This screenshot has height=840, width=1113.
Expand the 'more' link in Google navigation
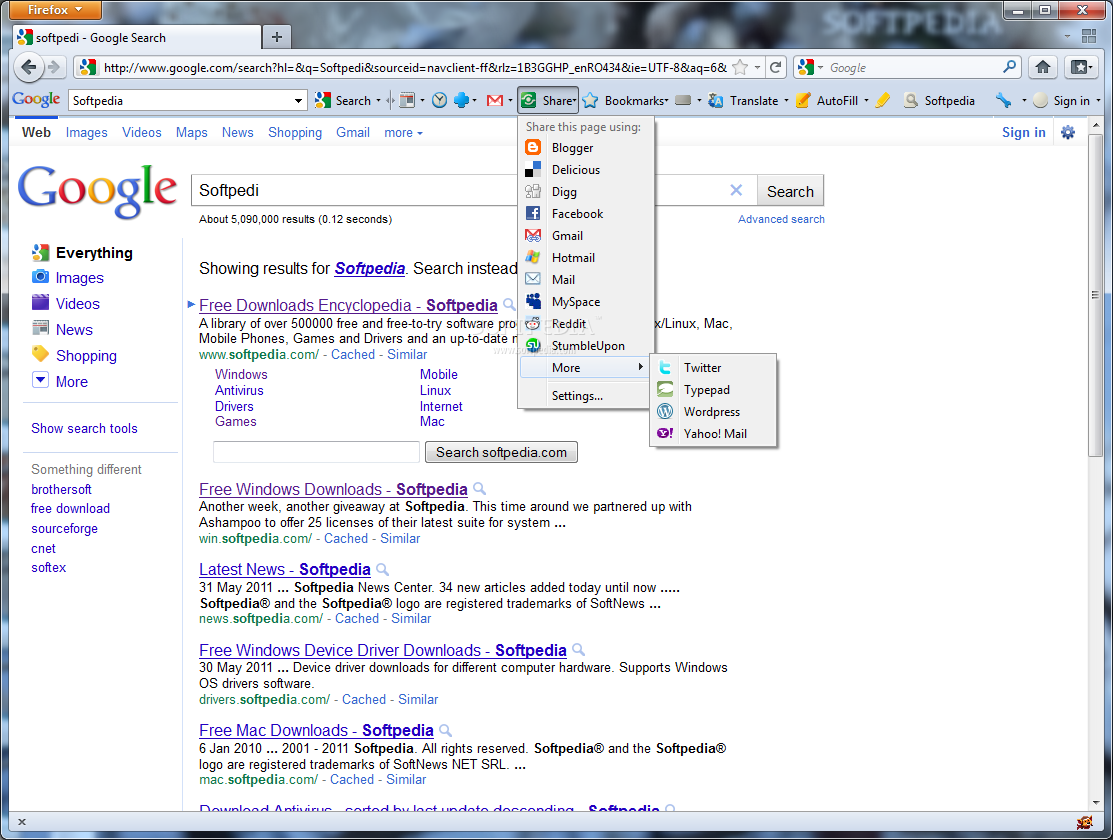403,133
